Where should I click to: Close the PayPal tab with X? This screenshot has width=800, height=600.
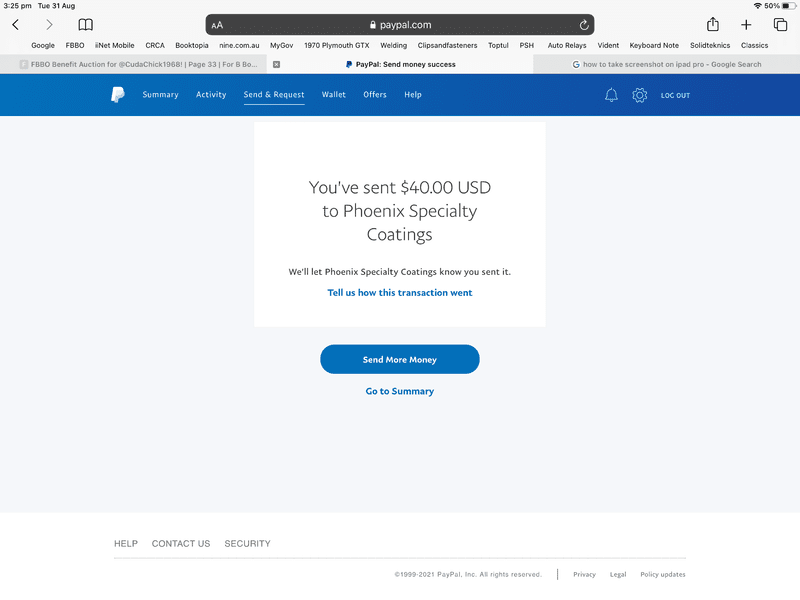click(277, 64)
